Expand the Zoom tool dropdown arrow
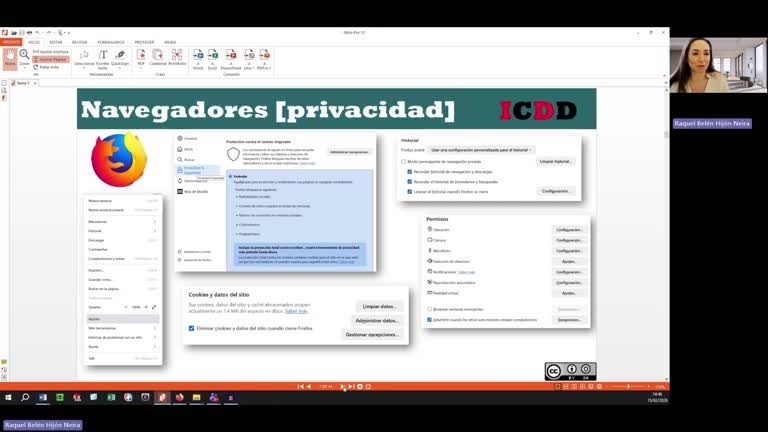Screen dimensions: 768x432 24,68
